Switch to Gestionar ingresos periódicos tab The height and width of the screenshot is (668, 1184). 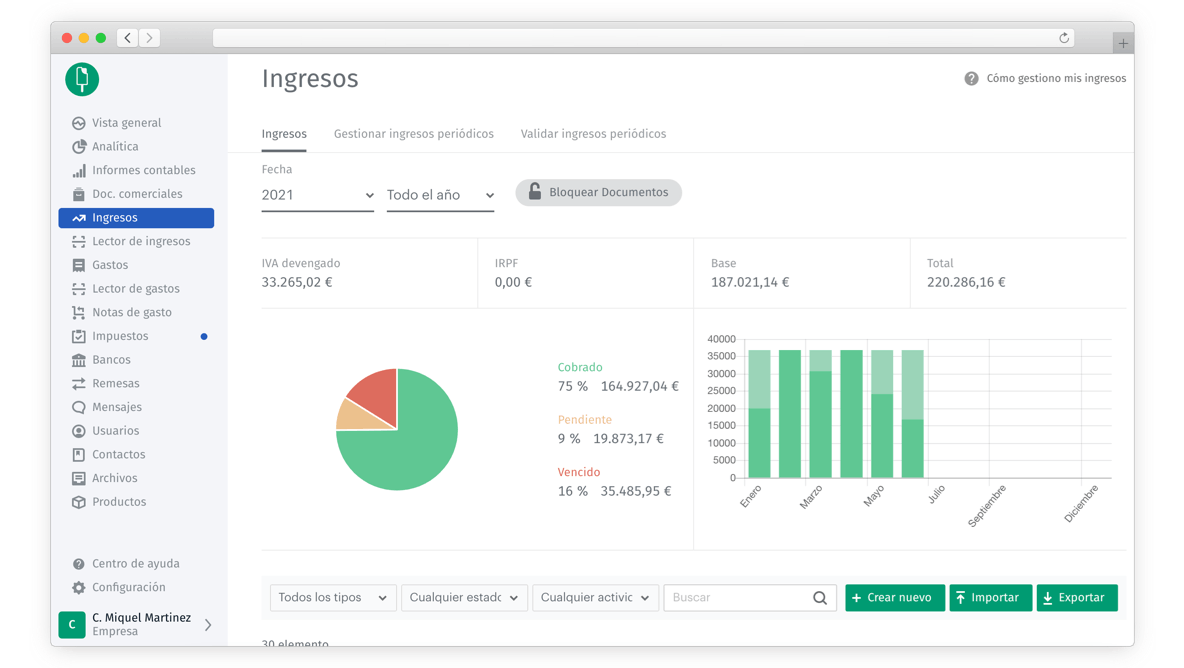pos(413,134)
